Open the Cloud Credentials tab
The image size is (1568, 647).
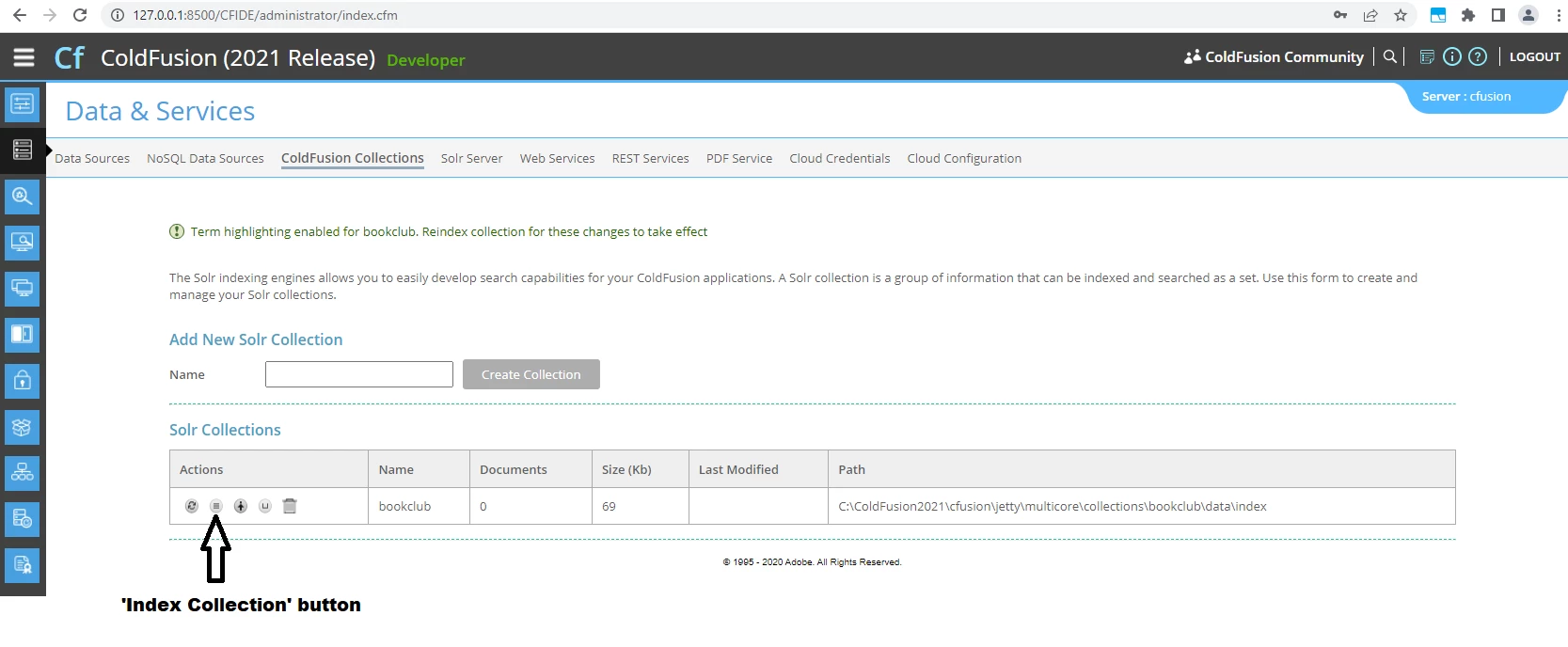coord(840,158)
